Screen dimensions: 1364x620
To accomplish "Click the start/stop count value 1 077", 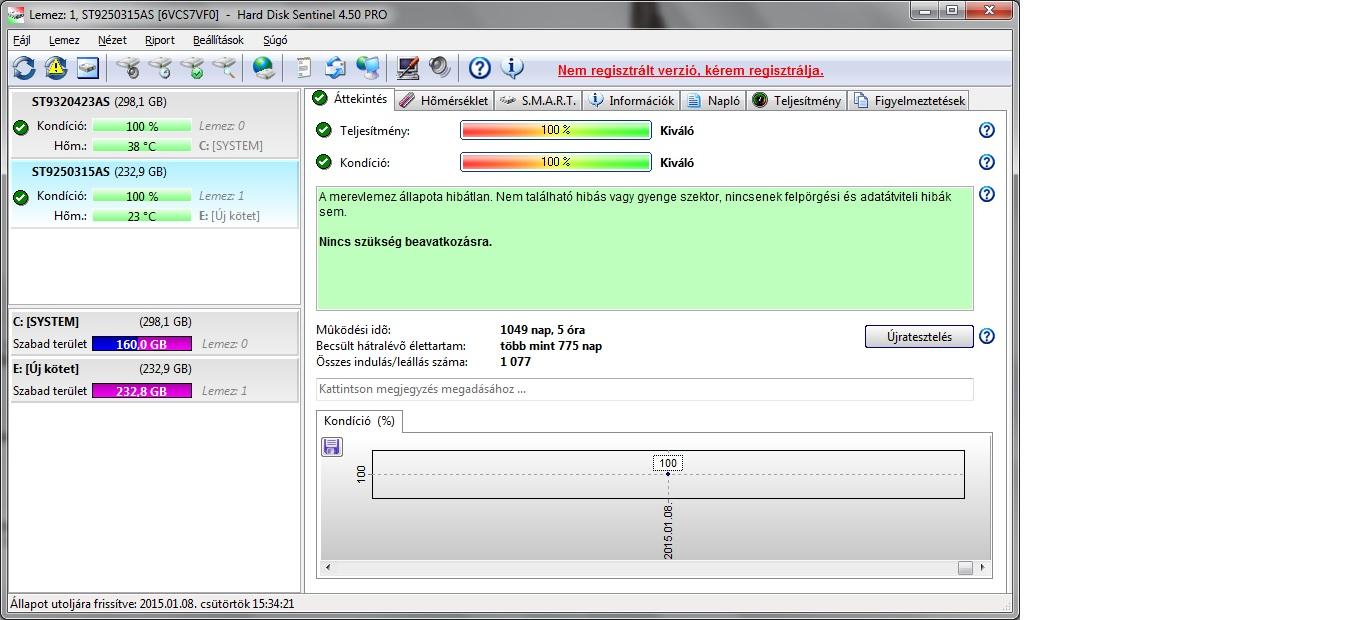I will coord(516,362).
